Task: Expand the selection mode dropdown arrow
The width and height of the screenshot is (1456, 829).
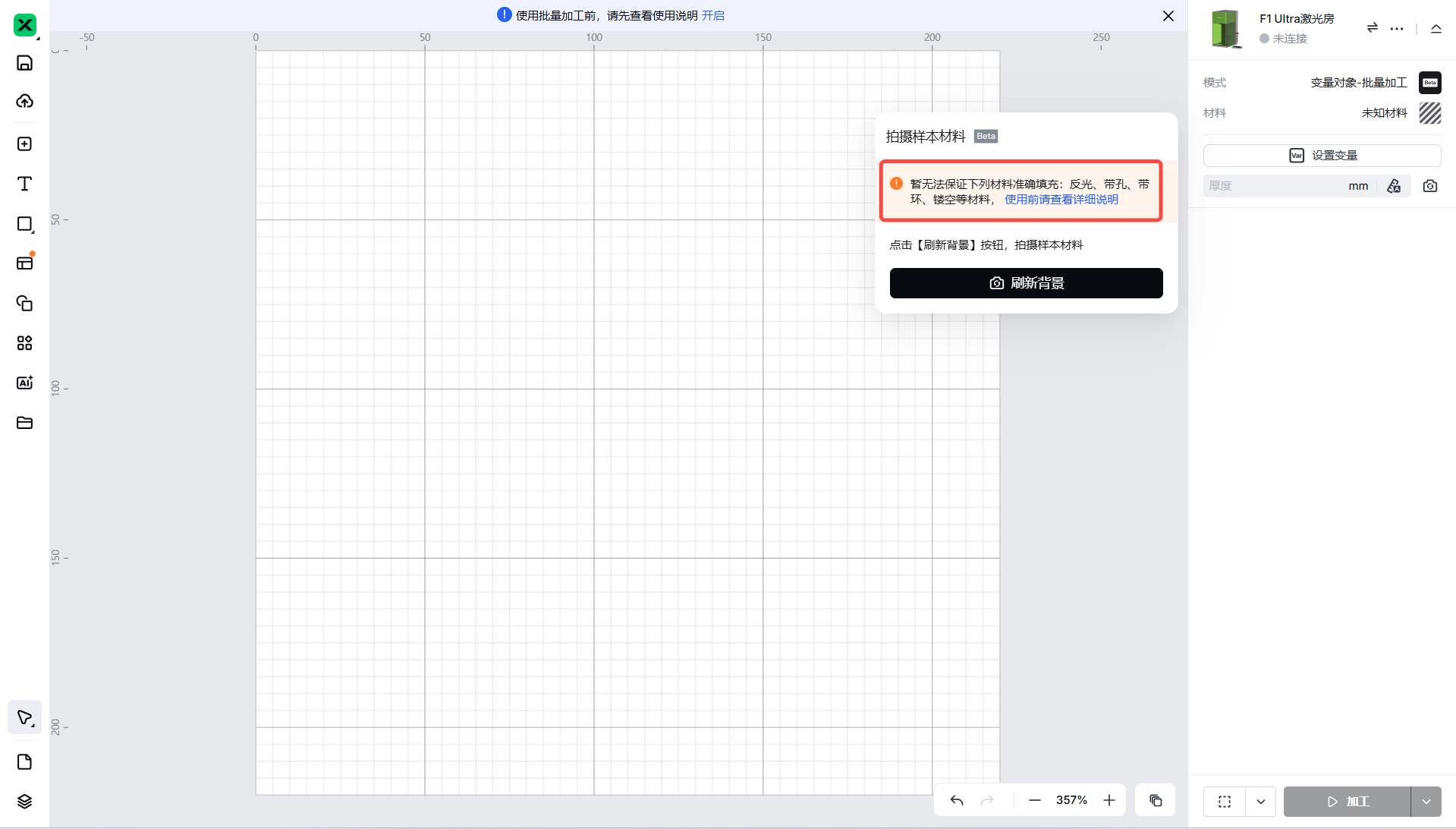Action: [1260, 802]
